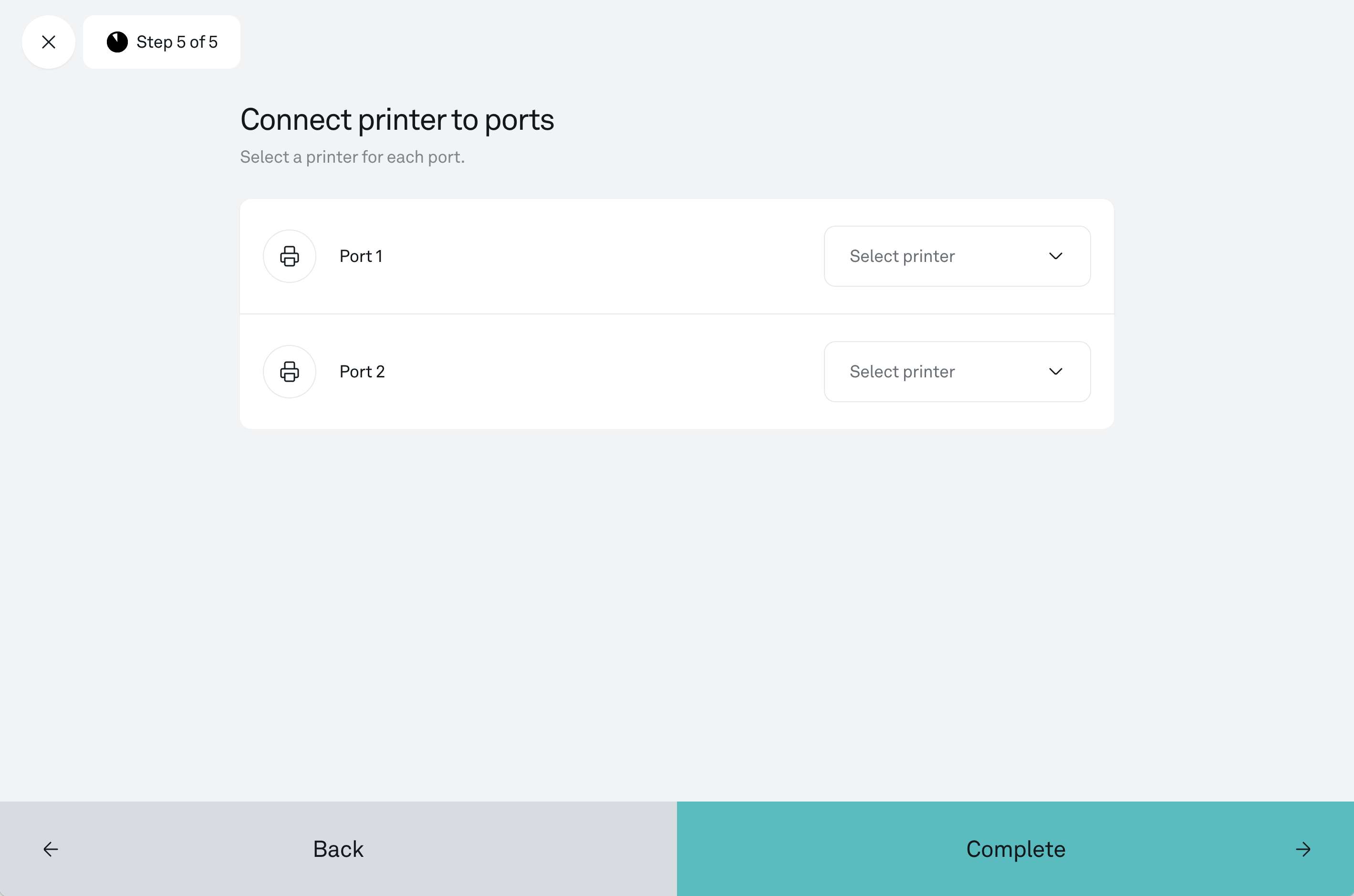1354x896 pixels.
Task: Click the right arrow on Complete
Action: click(x=1302, y=849)
